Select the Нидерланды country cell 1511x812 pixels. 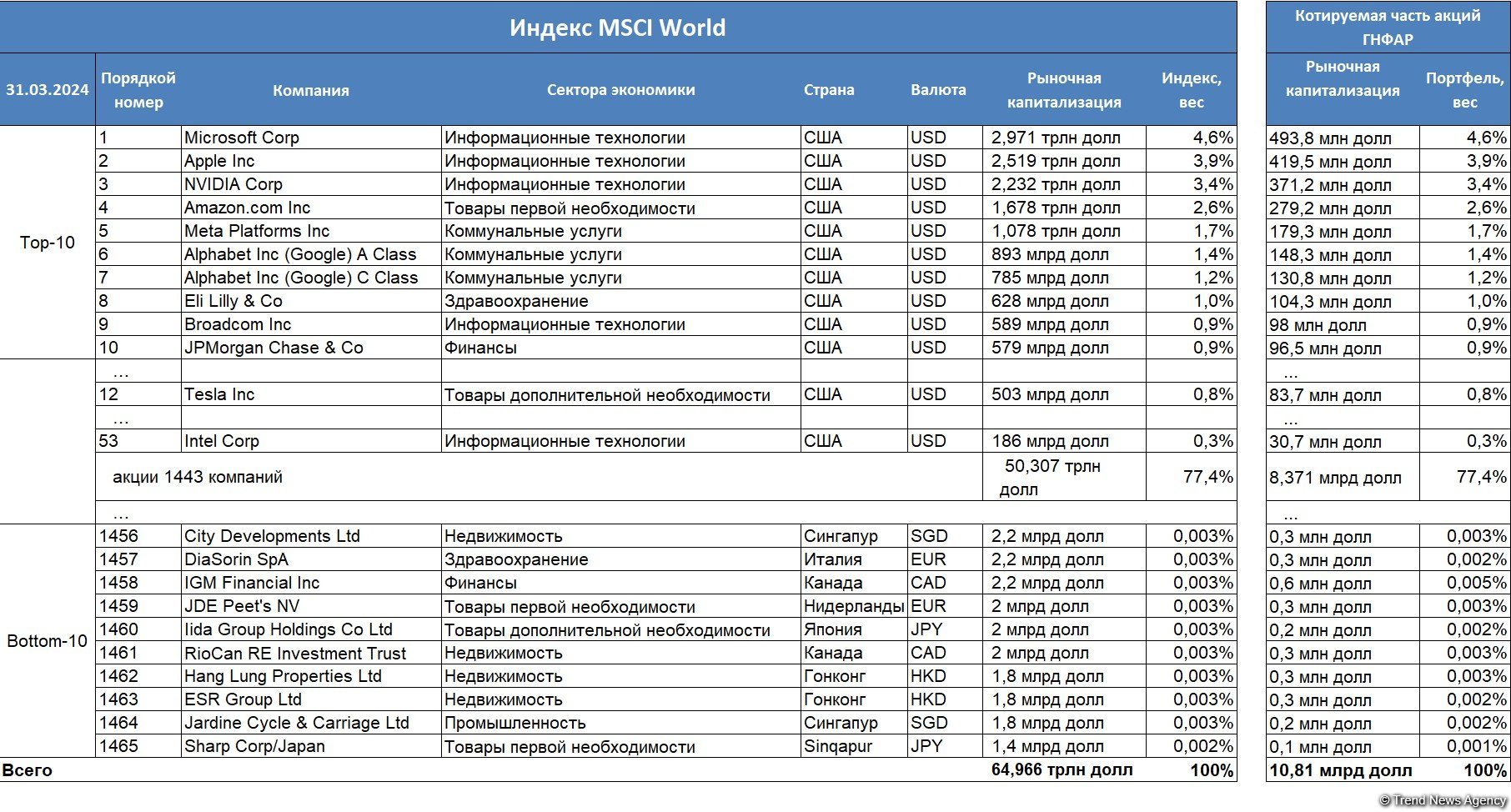click(x=854, y=606)
